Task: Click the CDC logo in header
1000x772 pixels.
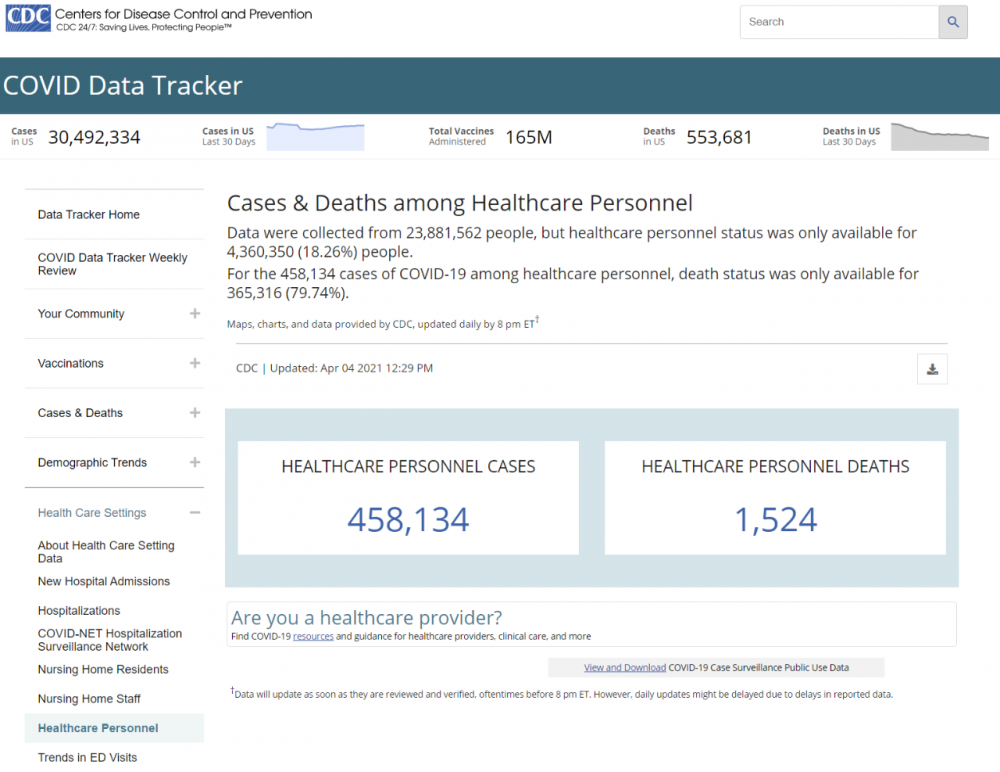Action: pyautogui.click(x=28, y=19)
